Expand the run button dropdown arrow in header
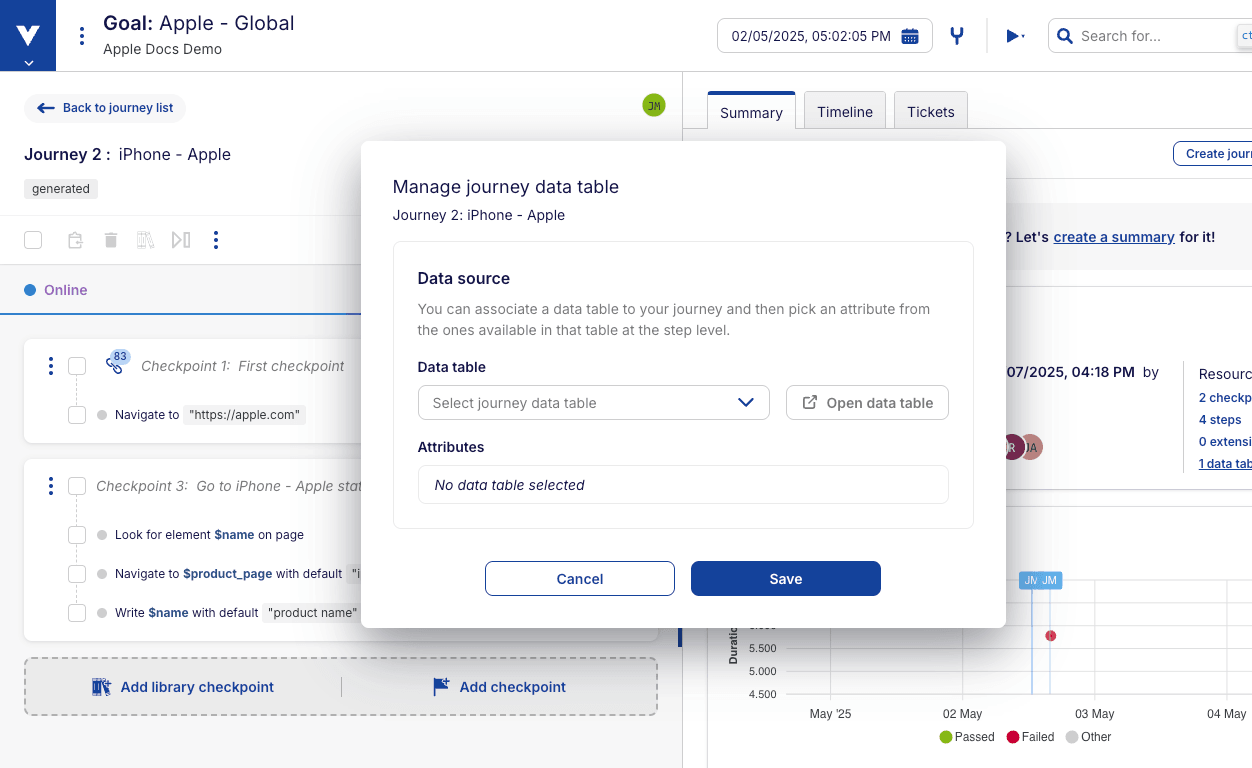1252x768 pixels. [1024, 35]
